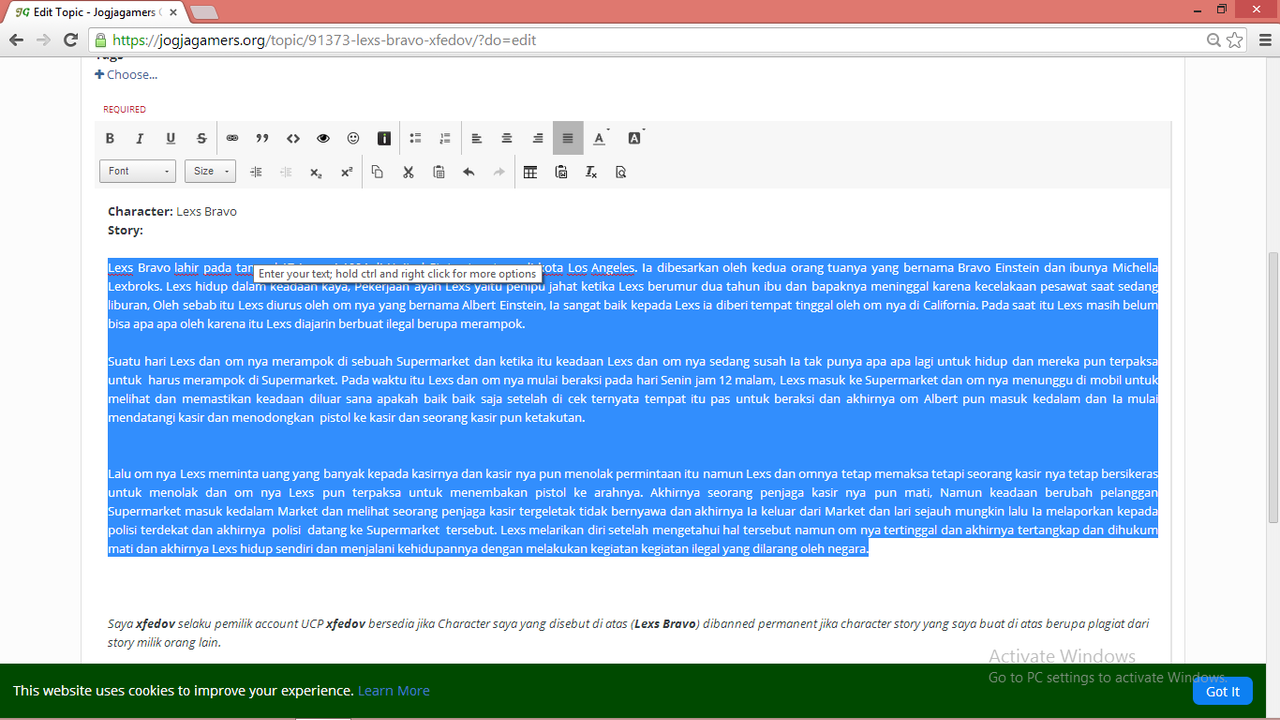
Task: Paste from clipboard icon
Action: 438,172
